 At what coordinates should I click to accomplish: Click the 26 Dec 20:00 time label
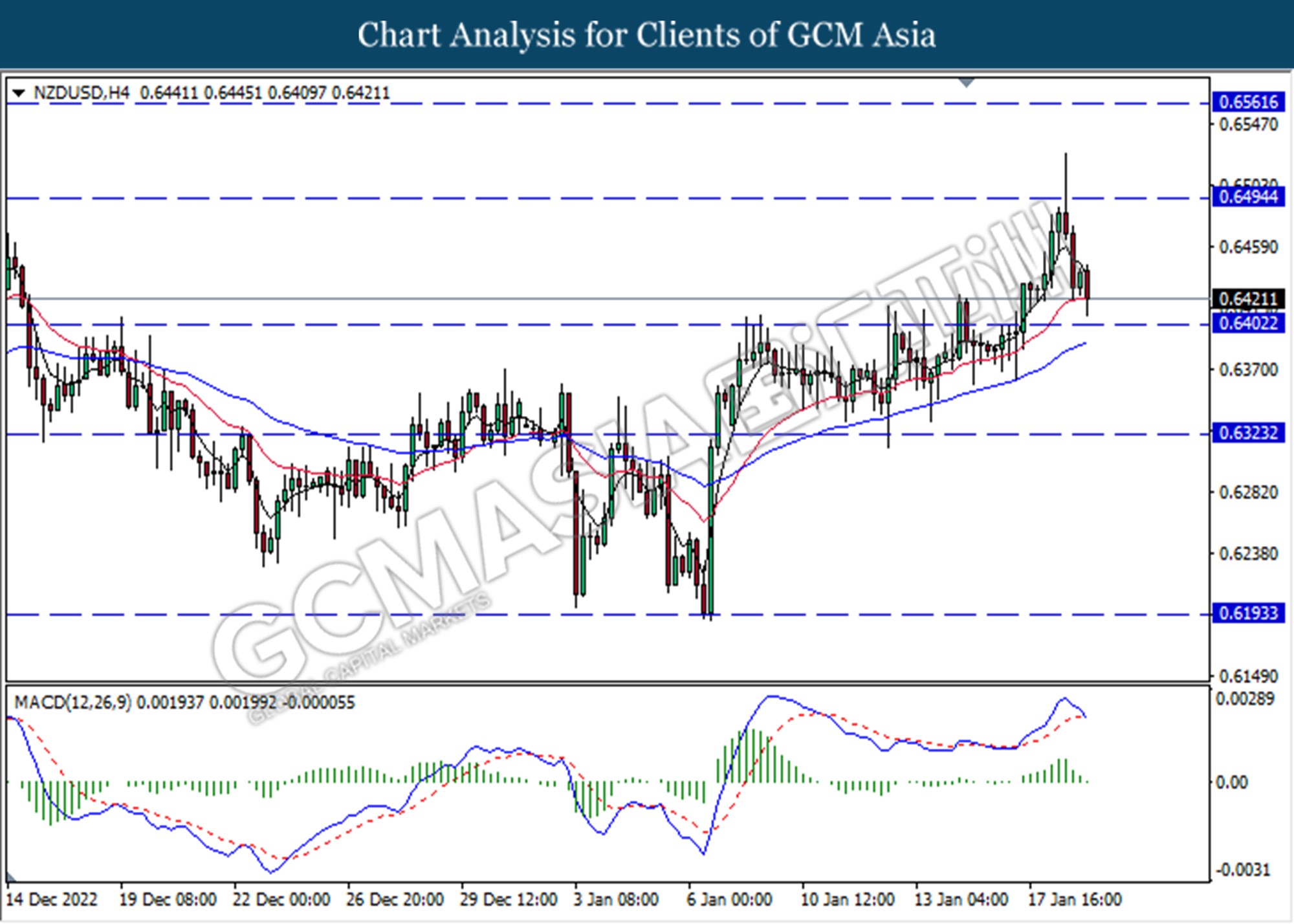tap(395, 899)
